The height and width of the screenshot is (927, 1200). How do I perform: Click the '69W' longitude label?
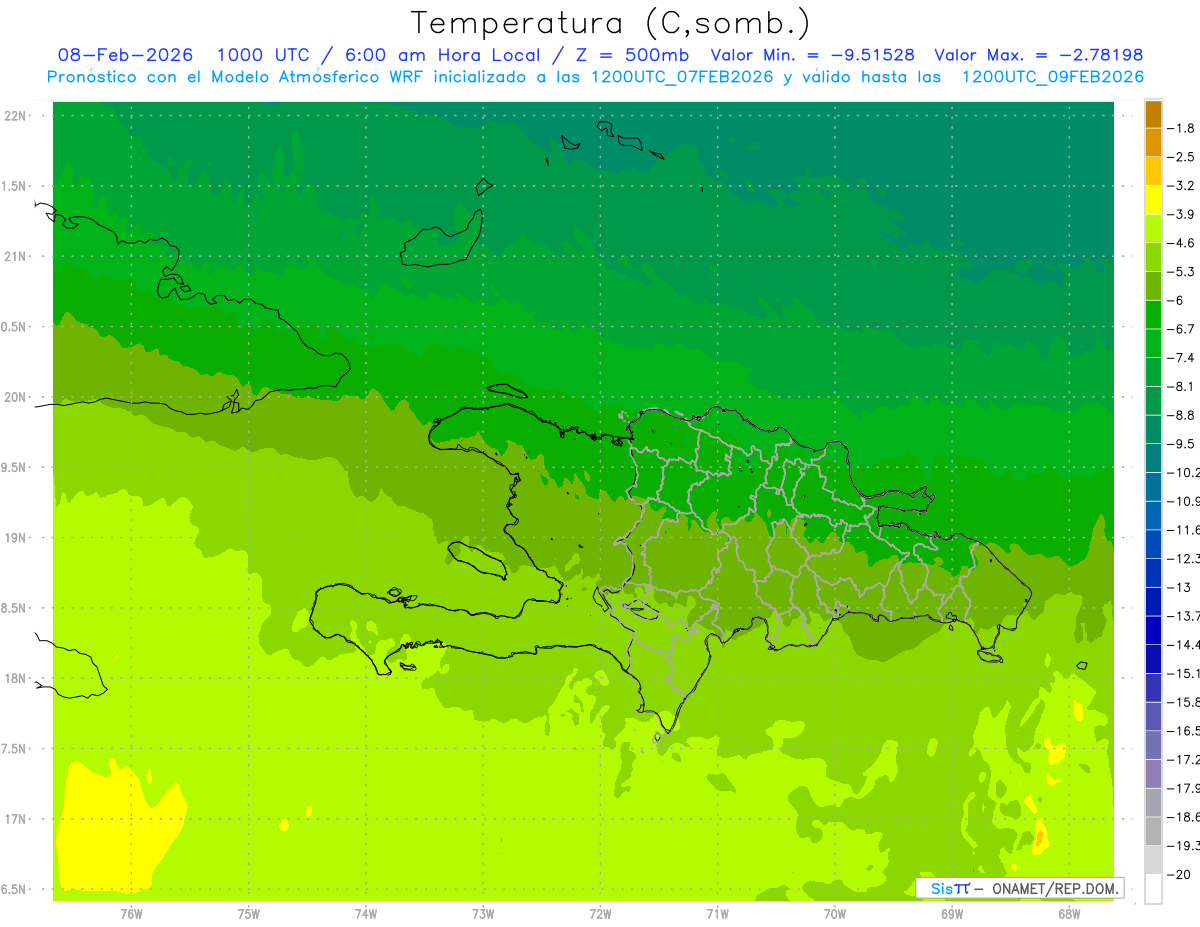pos(952,914)
